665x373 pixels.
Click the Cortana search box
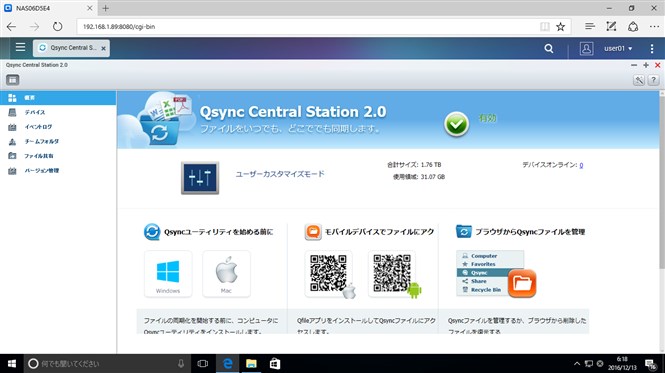(x=107, y=364)
